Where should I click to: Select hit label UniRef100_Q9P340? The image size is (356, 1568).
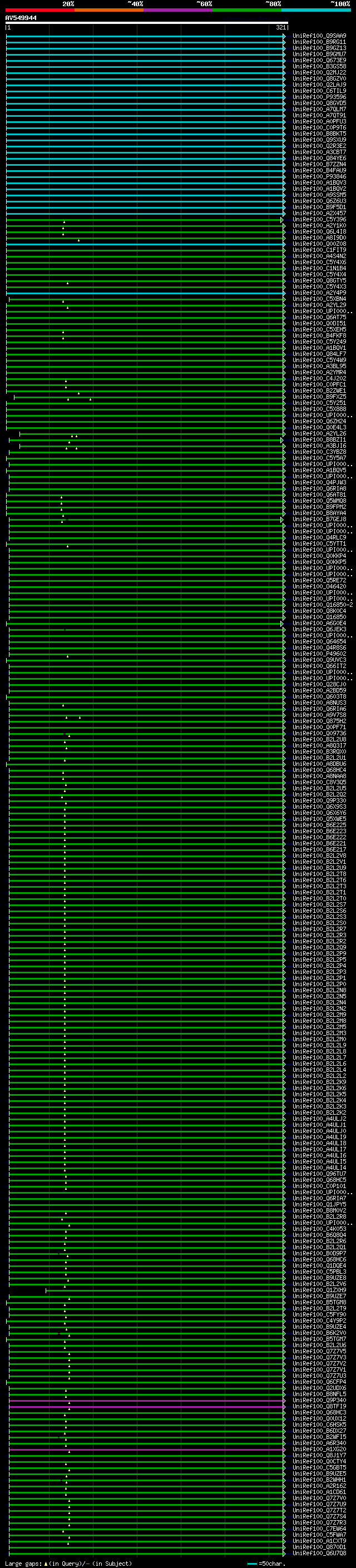pos(319,1400)
